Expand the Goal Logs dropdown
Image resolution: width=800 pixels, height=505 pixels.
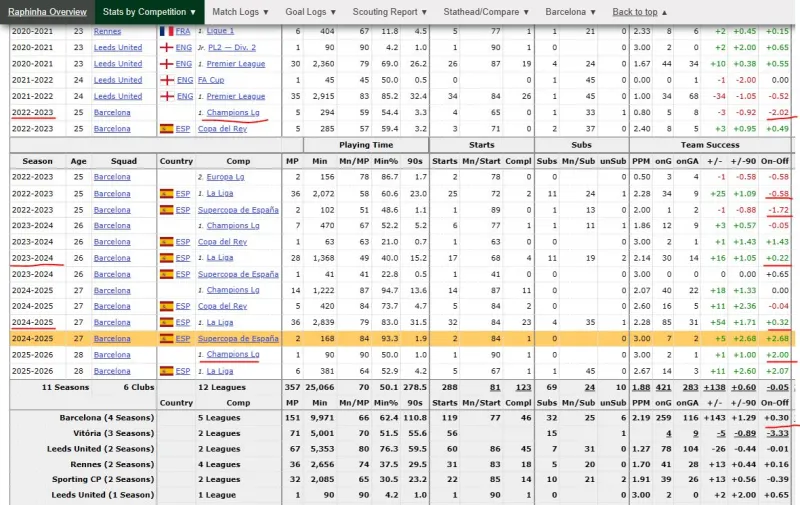click(x=312, y=12)
